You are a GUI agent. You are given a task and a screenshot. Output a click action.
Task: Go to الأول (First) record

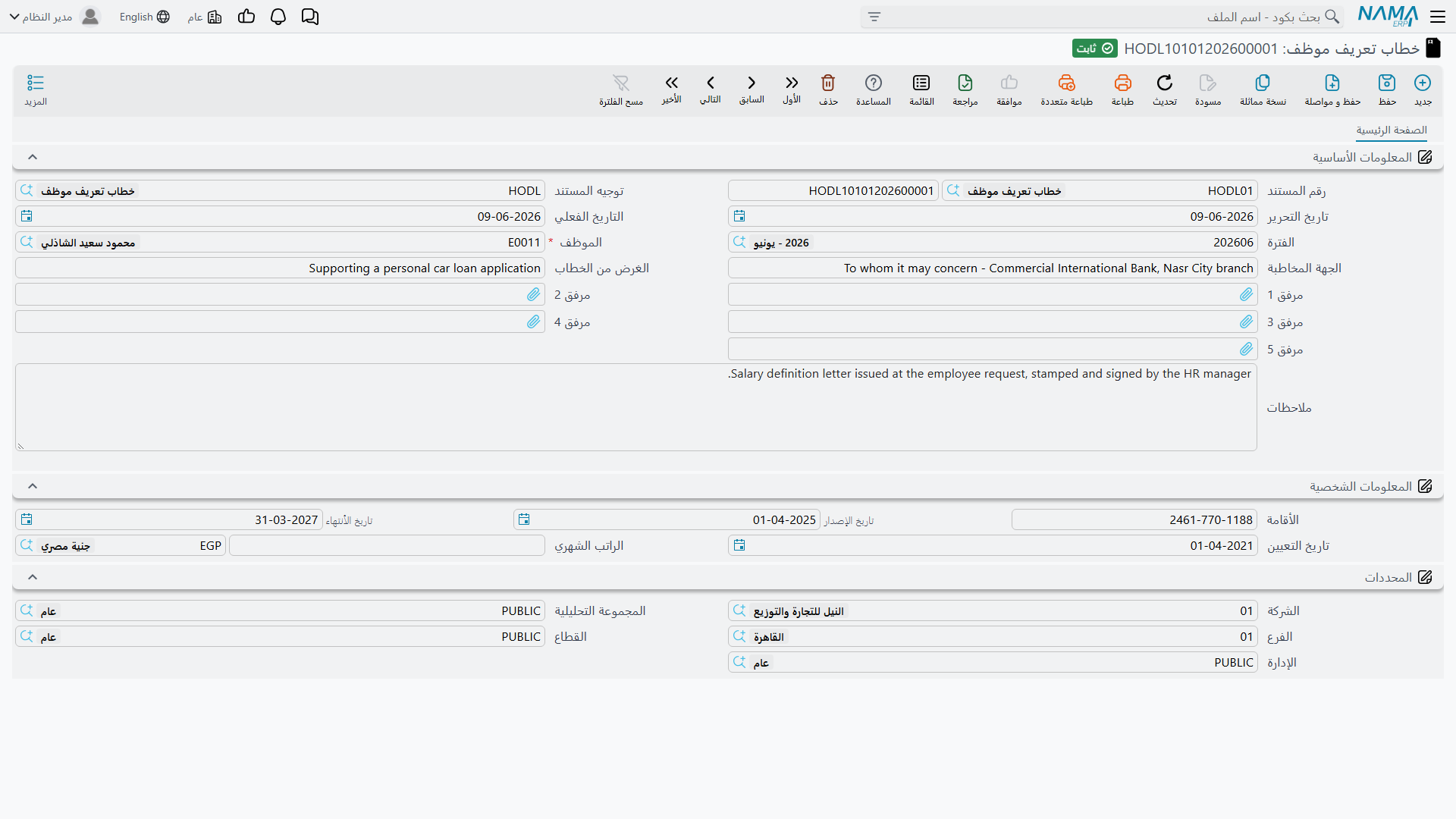tap(792, 83)
